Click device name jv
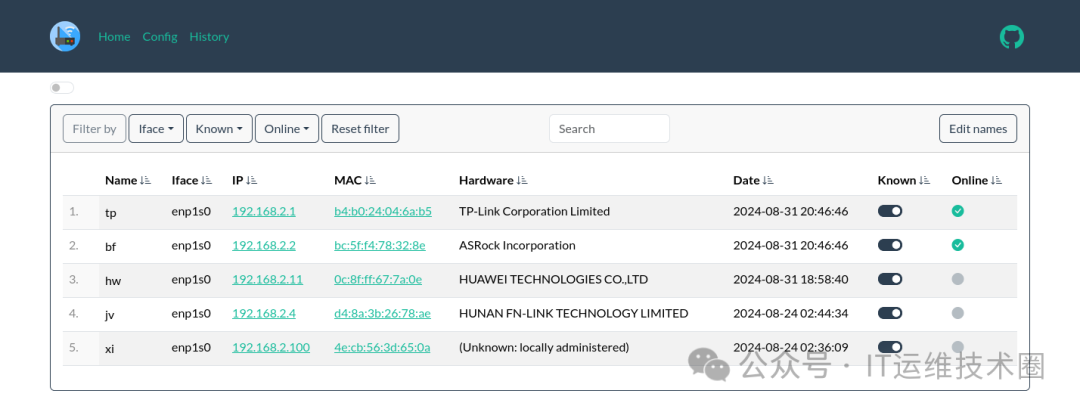This screenshot has height=409, width=1080. tap(110, 314)
